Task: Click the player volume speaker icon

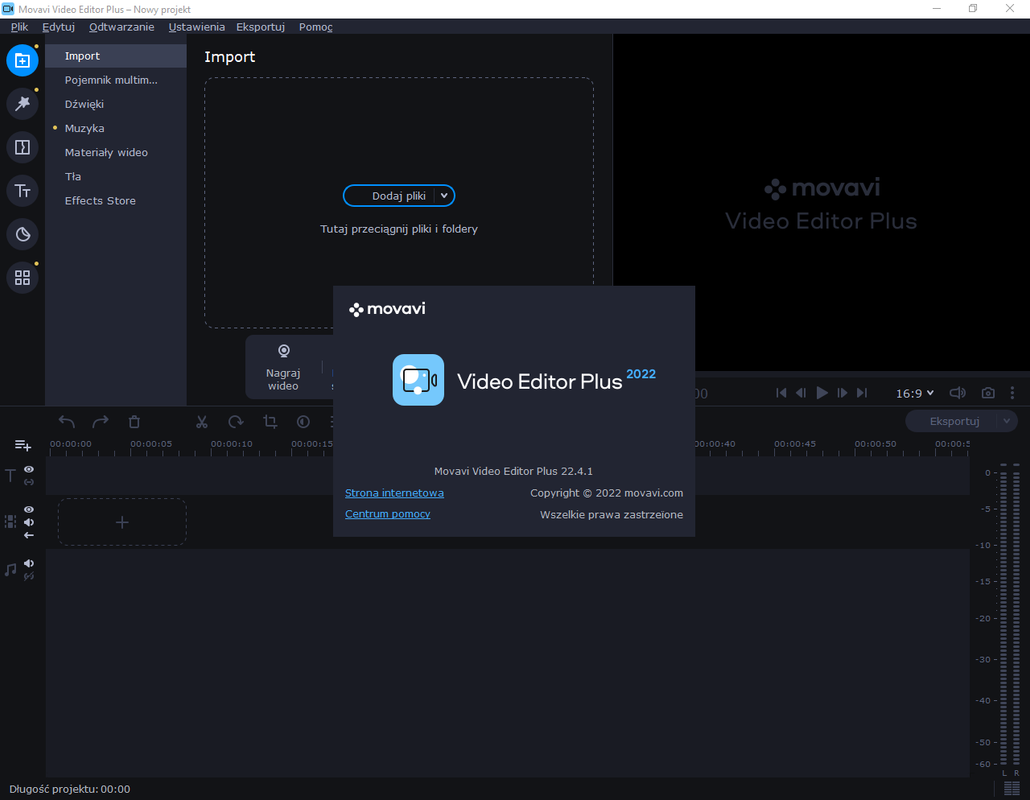Action: pyautogui.click(x=958, y=393)
